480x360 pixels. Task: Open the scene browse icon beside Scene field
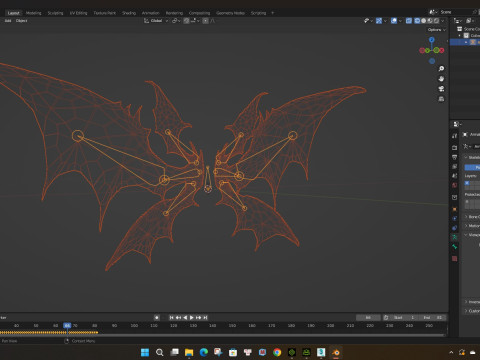coord(433,12)
